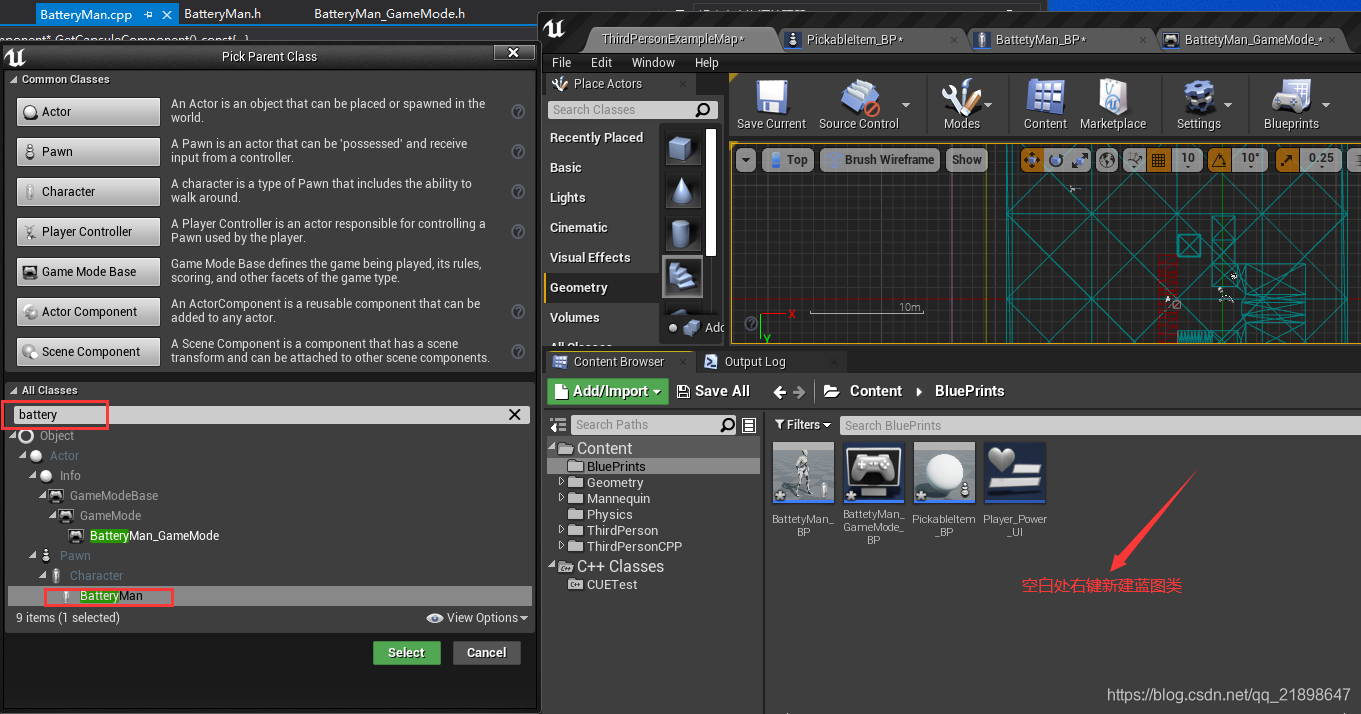Open the Filters dropdown in Content Browser

pos(803,425)
